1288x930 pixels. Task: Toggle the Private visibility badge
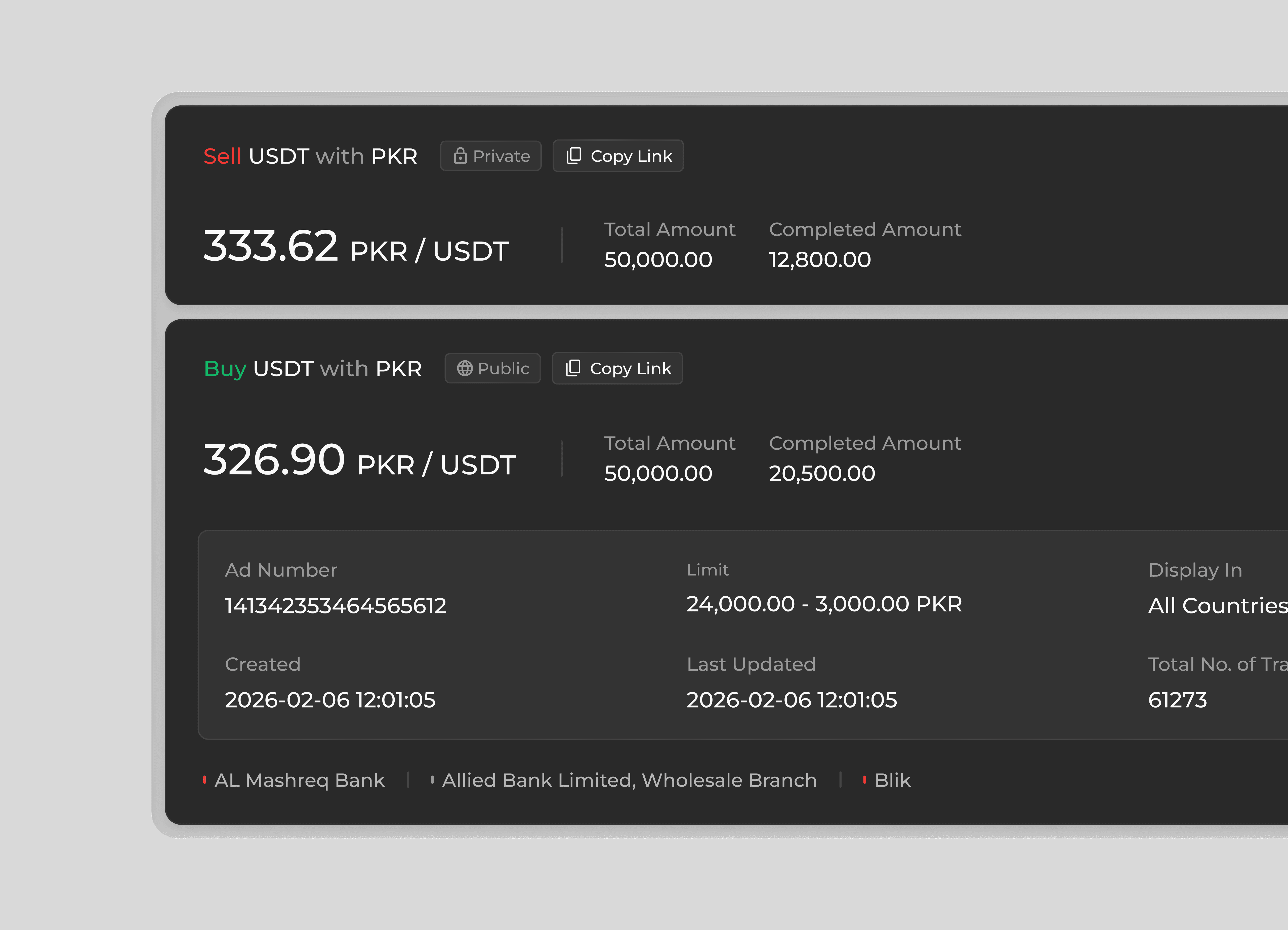point(491,156)
